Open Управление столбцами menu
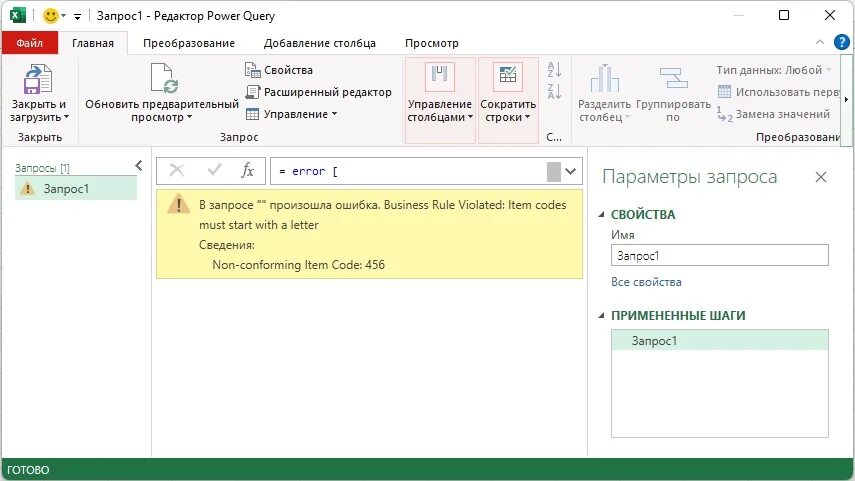Image resolution: width=855 pixels, height=481 pixels. [x=439, y=100]
